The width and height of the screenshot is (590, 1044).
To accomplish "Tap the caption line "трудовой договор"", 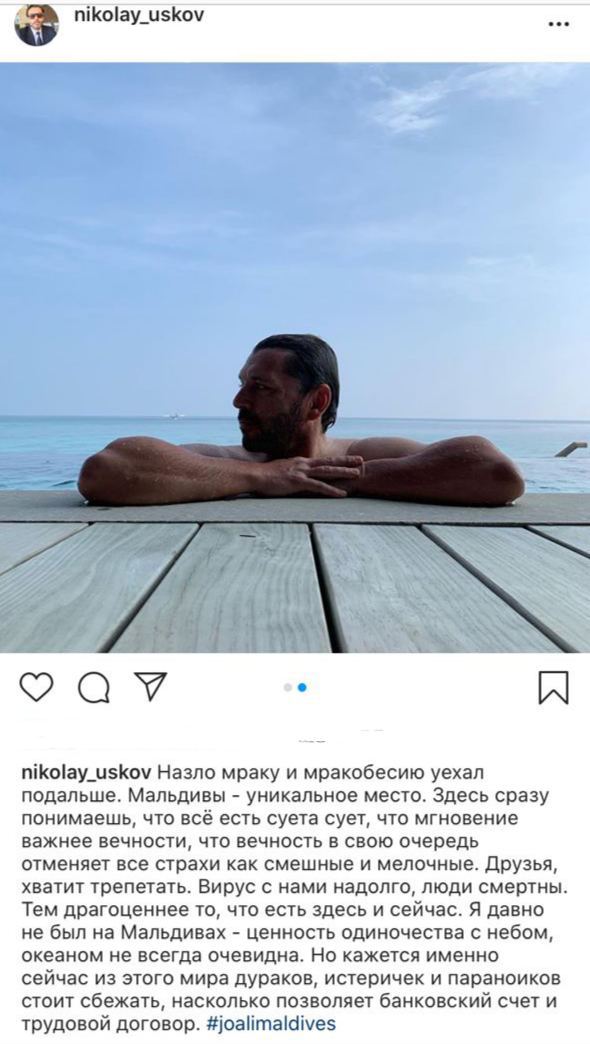I will point(110,1023).
